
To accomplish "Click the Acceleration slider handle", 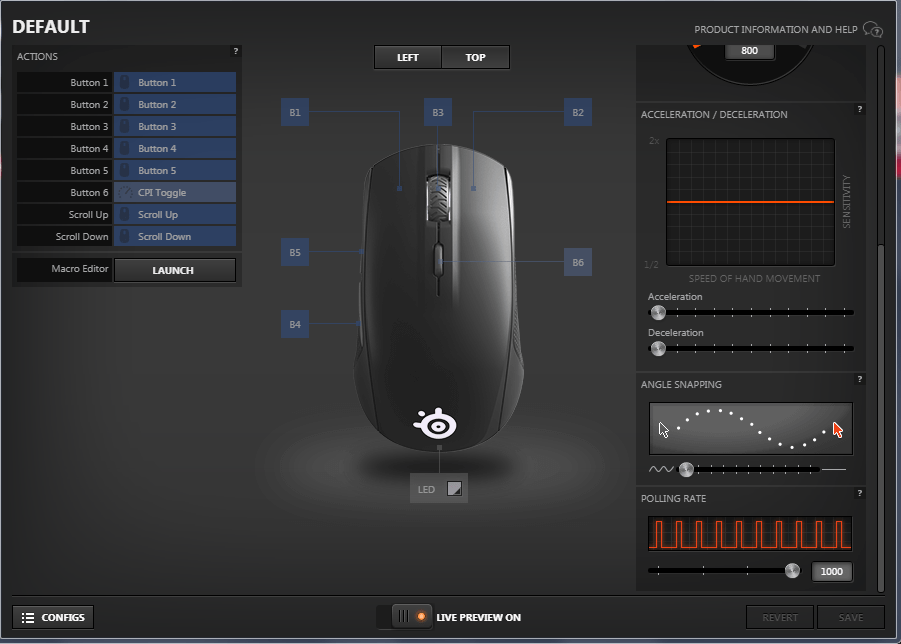I will point(658,313).
